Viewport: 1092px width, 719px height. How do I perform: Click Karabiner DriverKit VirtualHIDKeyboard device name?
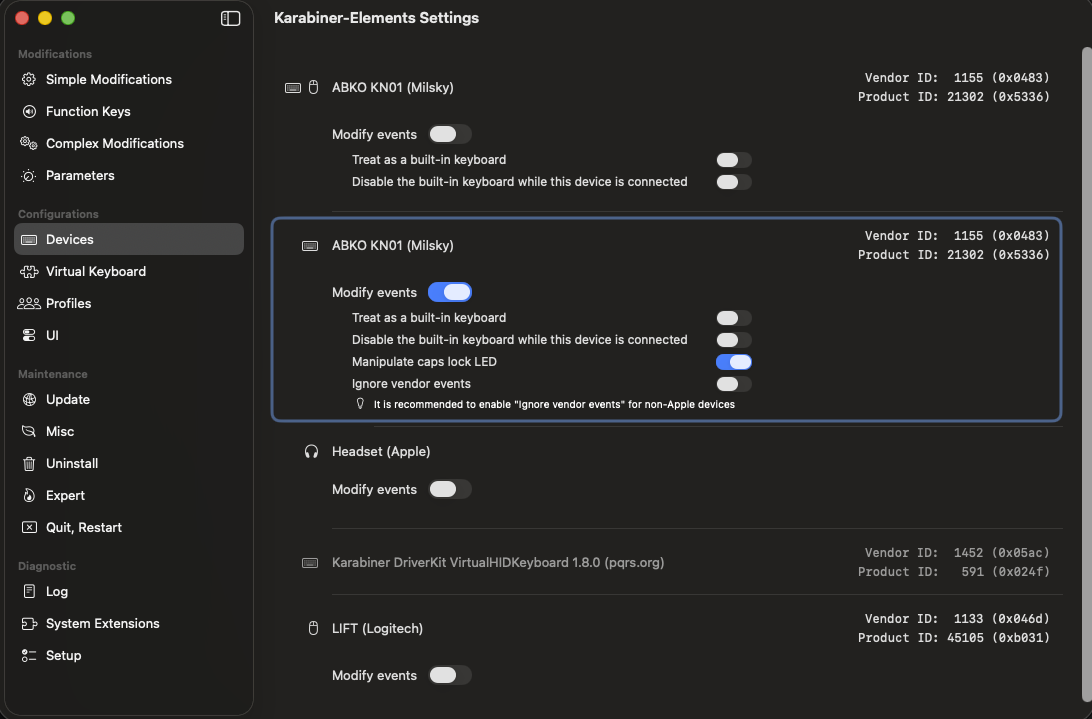[498, 563]
